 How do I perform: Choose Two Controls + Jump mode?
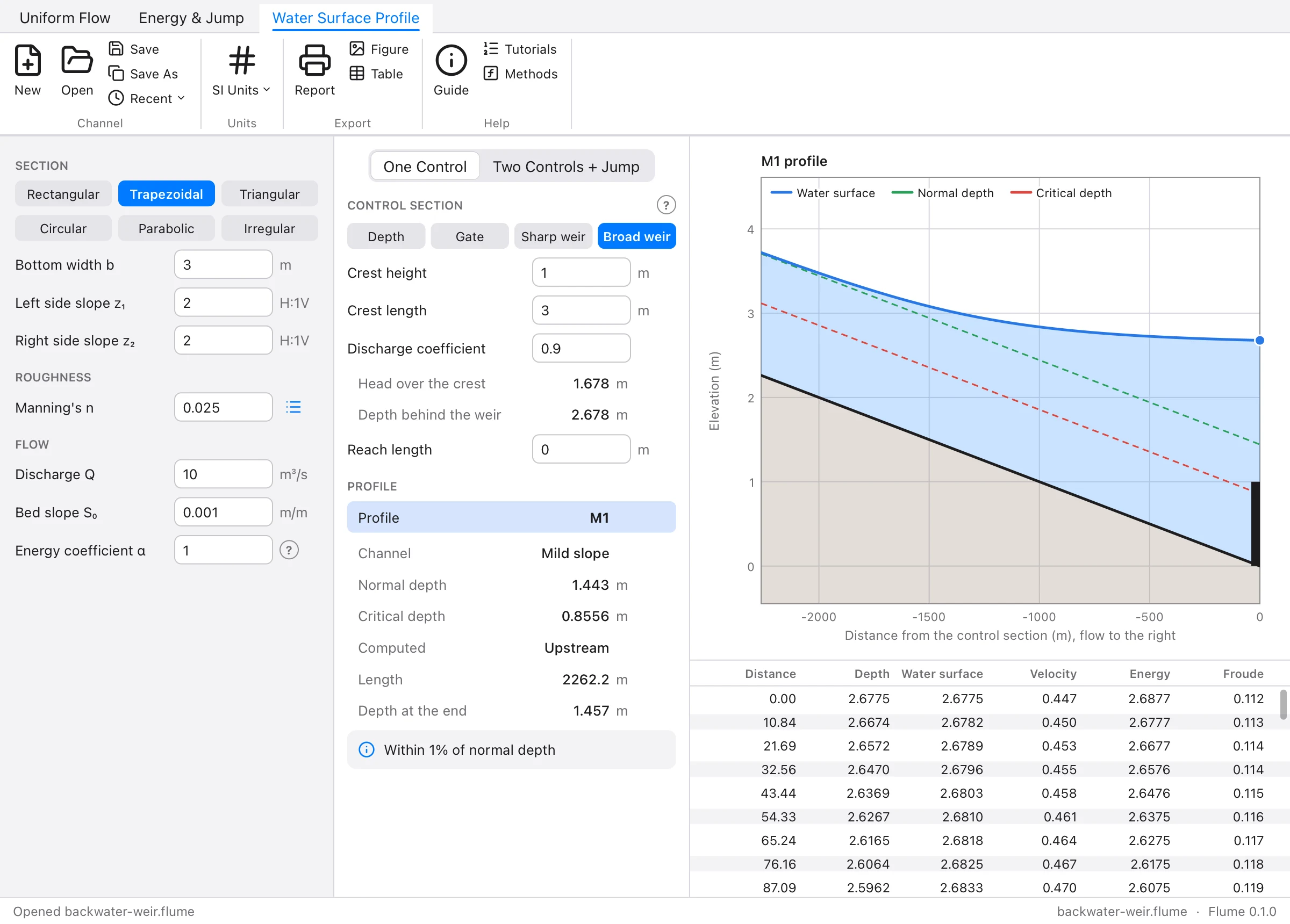click(566, 166)
